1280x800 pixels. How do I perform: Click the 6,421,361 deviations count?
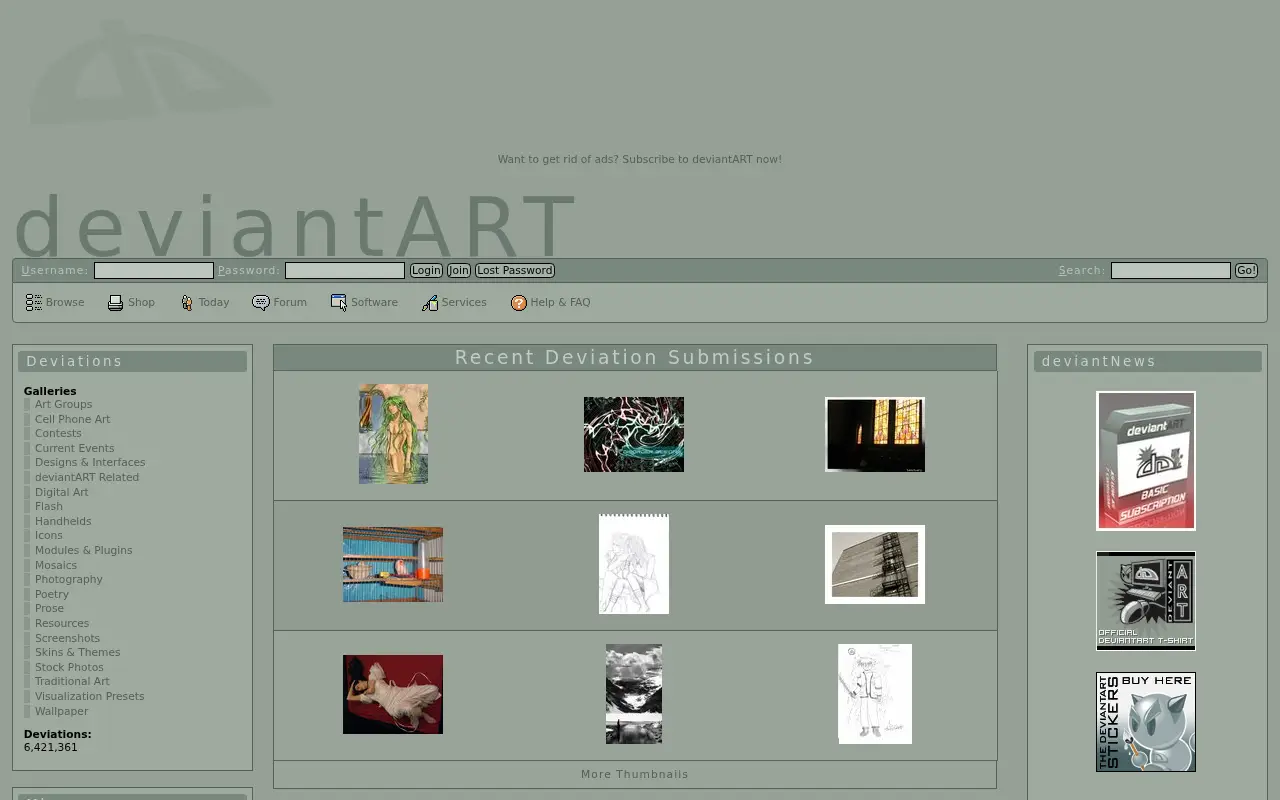pos(51,747)
